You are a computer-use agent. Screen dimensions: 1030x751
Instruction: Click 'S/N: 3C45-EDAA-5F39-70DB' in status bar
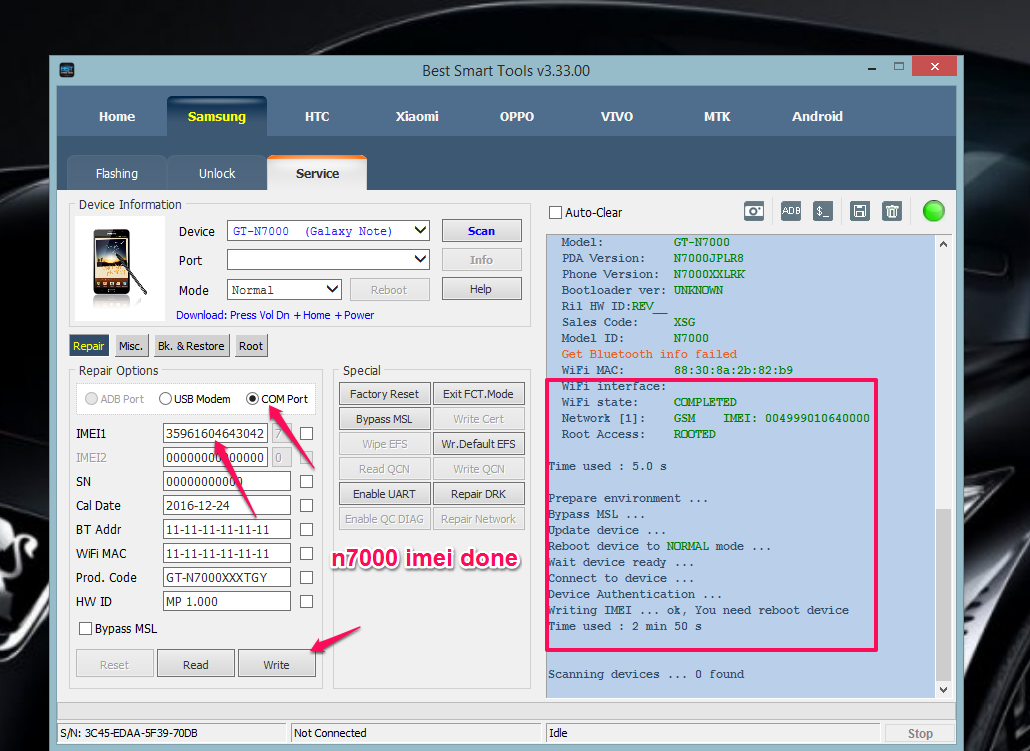pyautogui.click(x=129, y=733)
